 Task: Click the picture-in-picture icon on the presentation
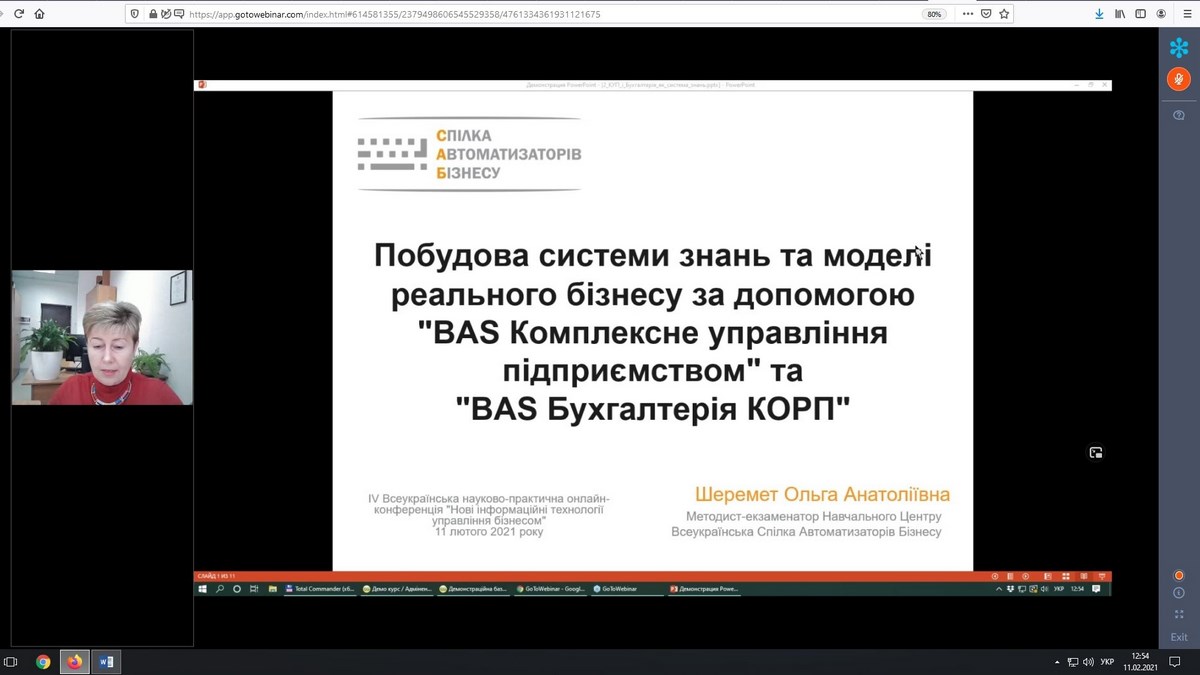coord(1096,453)
